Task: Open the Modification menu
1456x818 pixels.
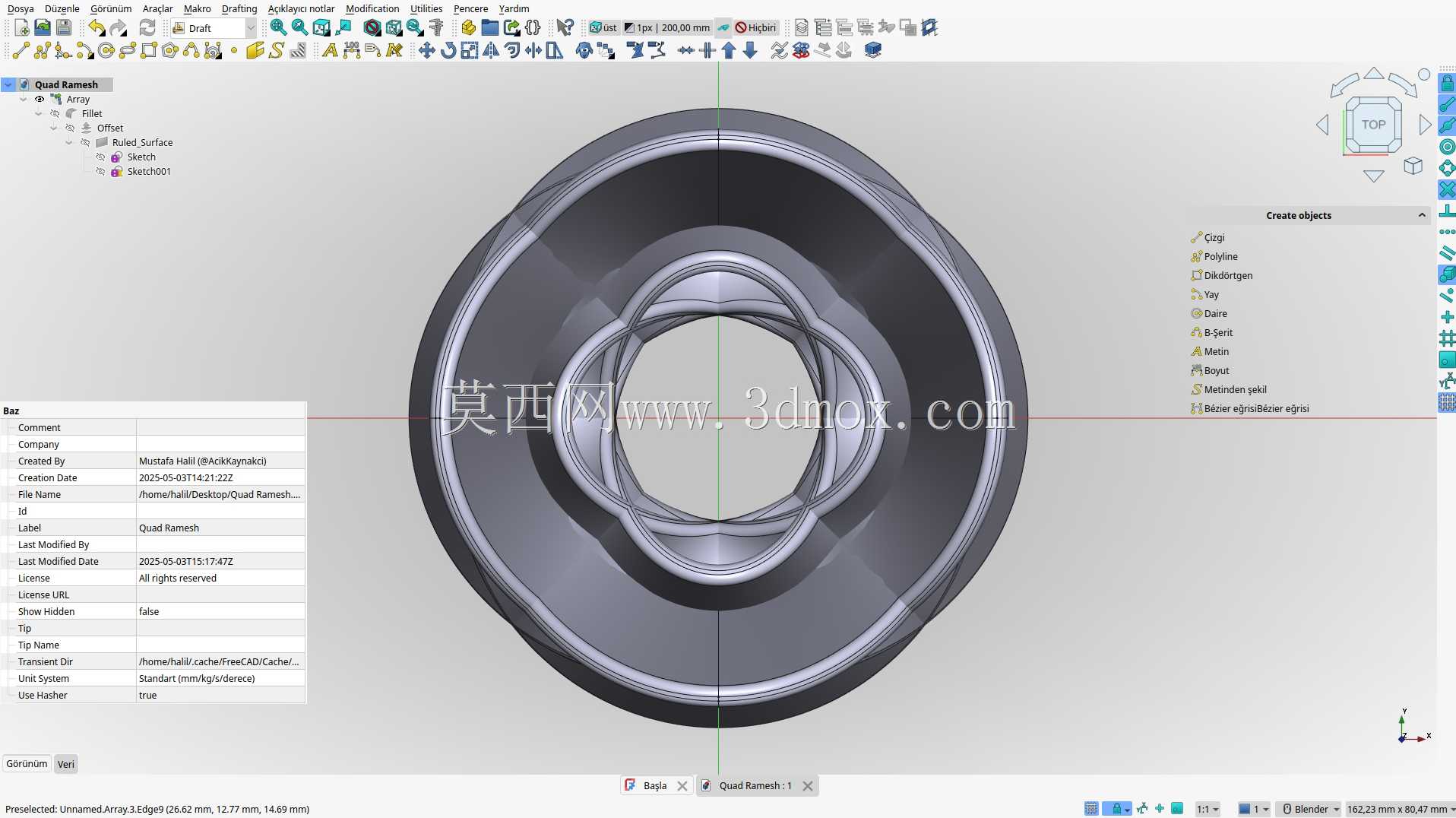Action: tap(372, 8)
